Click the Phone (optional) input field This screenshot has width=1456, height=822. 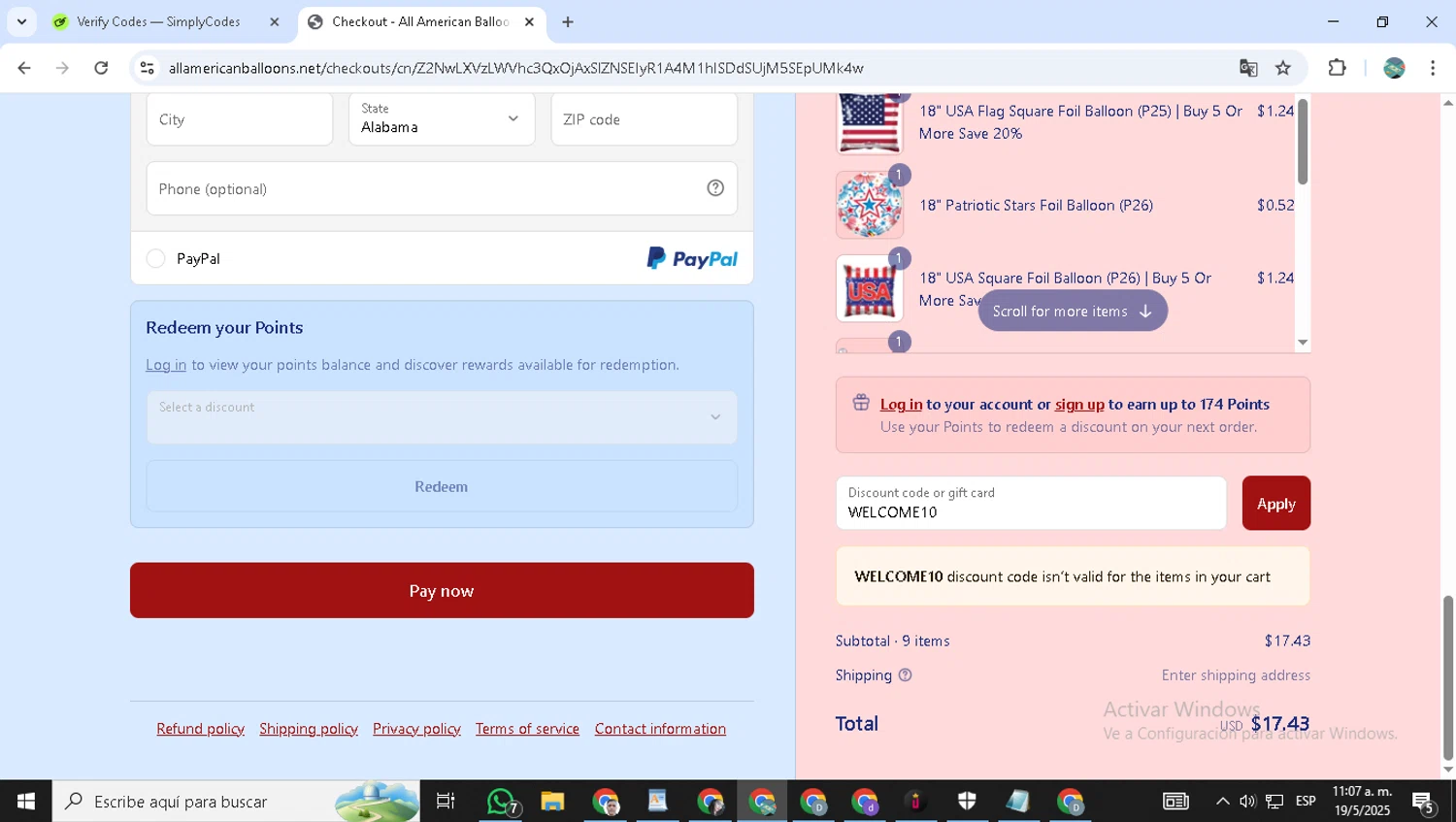tap(442, 188)
